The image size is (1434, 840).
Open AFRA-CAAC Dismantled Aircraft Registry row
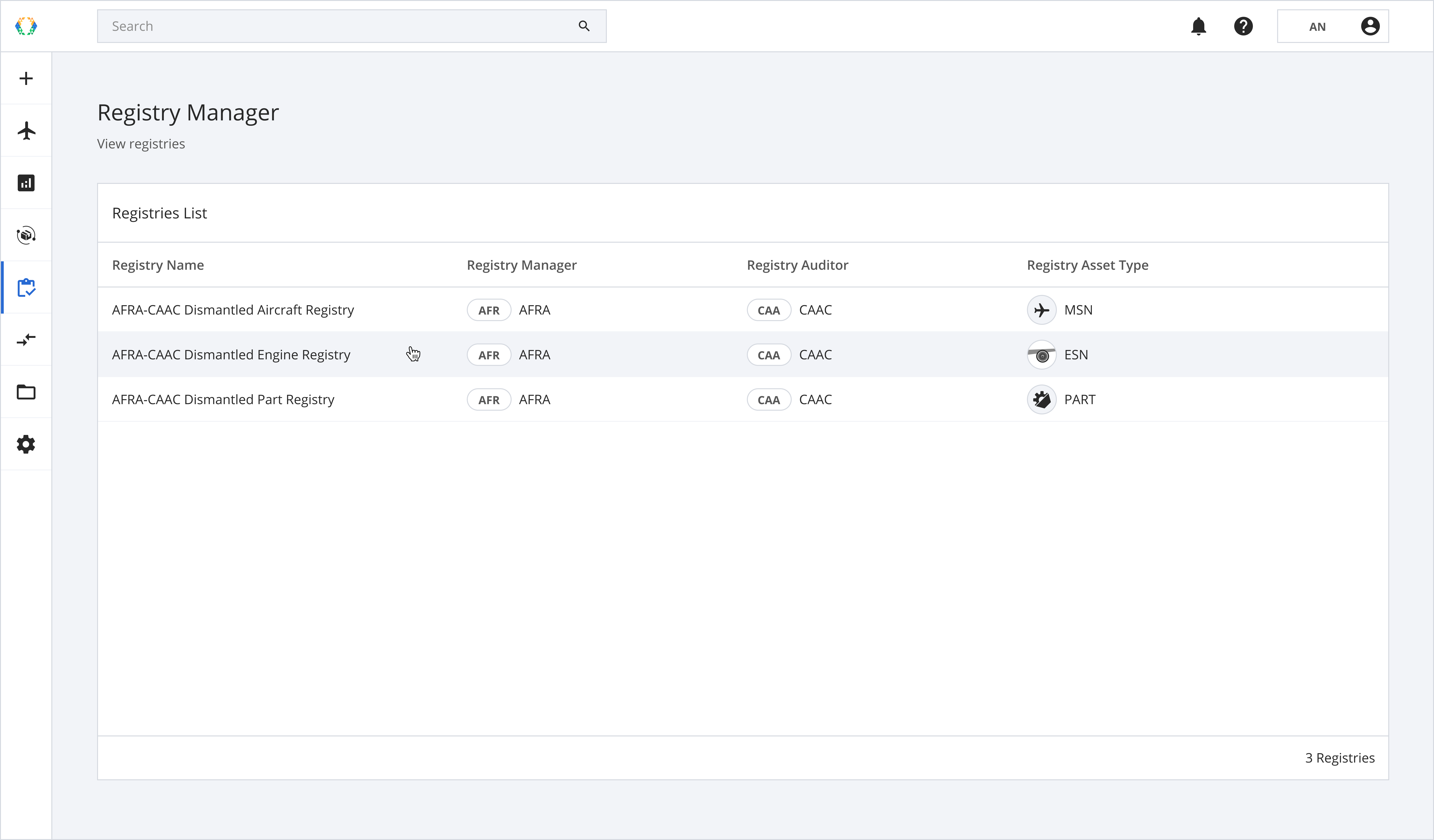(x=233, y=310)
